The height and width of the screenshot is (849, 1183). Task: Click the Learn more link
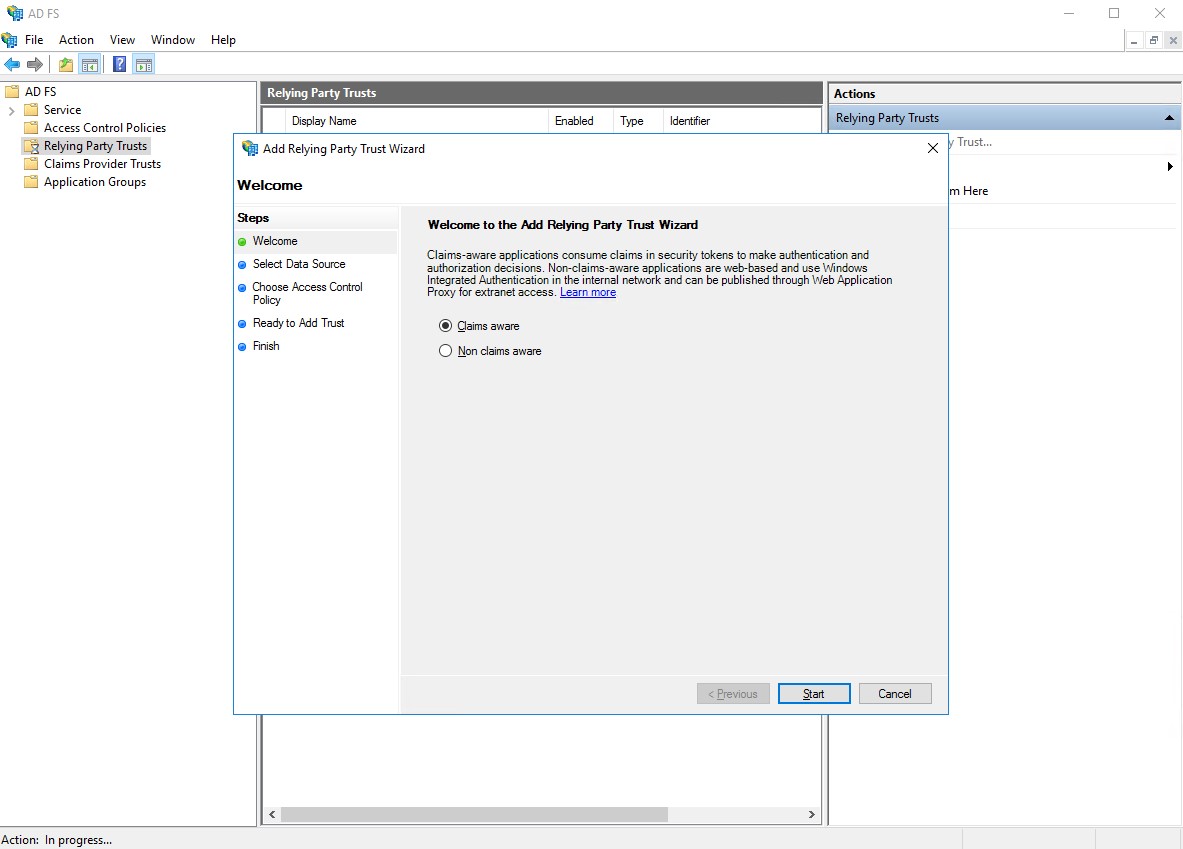tap(588, 292)
